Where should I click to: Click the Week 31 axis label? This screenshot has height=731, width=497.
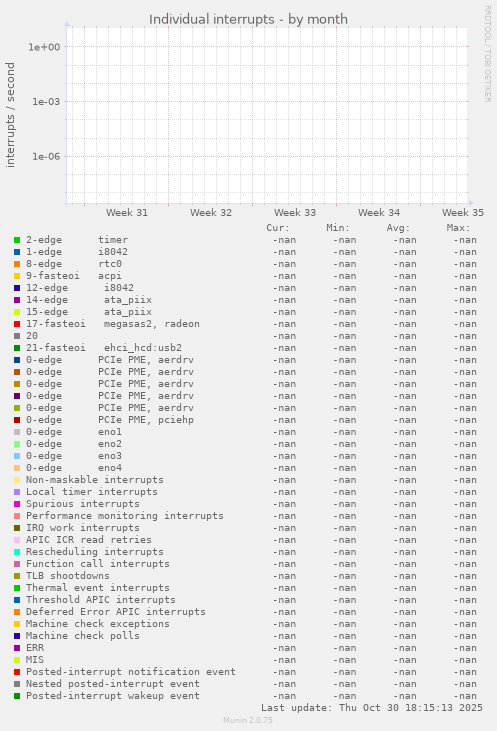127,213
